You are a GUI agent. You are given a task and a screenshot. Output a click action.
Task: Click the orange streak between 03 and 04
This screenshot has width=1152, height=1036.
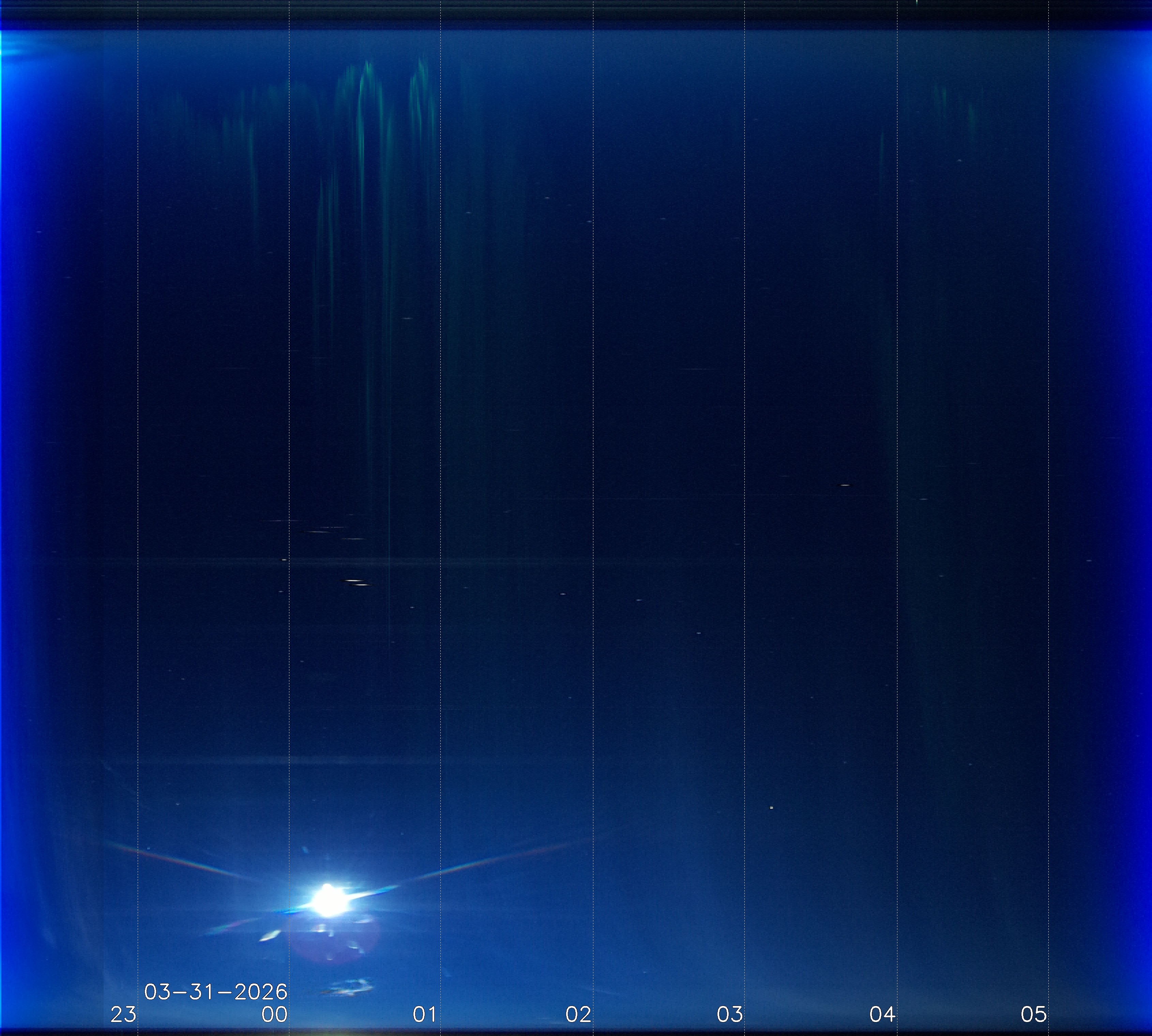pos(845,485)
